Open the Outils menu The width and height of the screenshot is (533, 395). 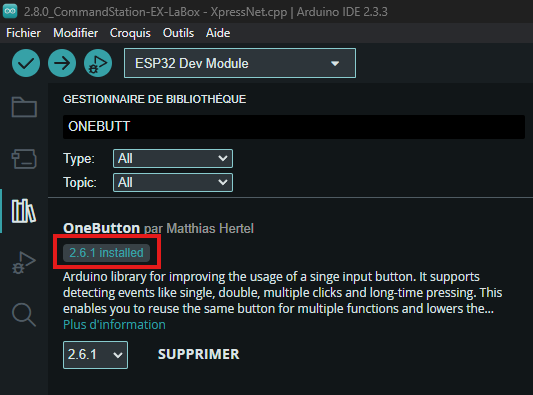click(x=178, y=33)
